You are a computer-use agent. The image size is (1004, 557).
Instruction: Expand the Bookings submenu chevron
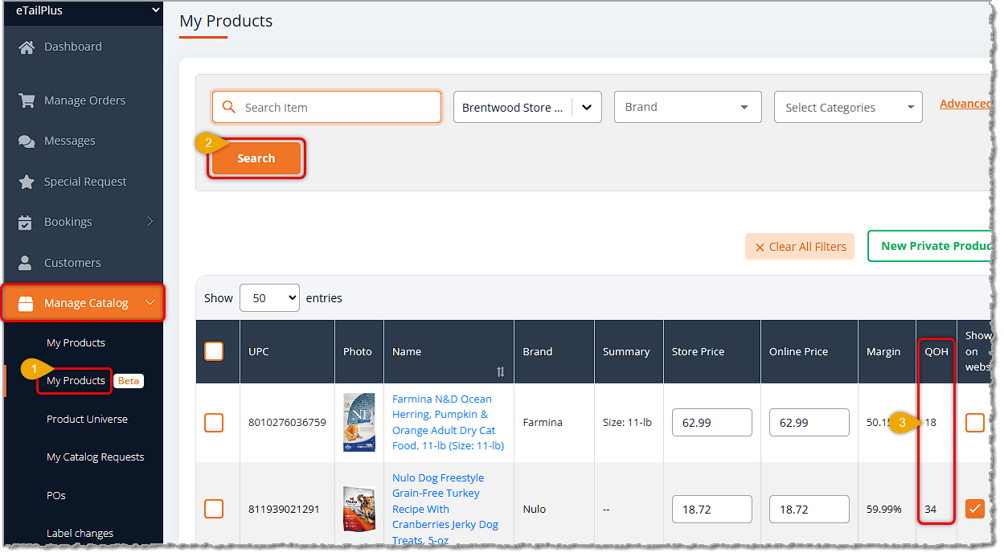click(150, 222)
